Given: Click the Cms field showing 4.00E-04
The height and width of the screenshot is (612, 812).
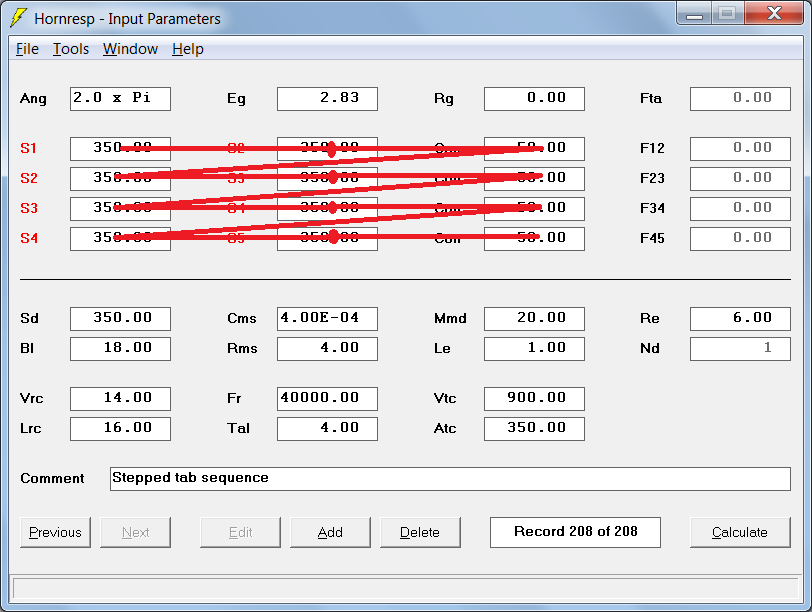Looking at the screenshot, I should [x=327, y=318].
